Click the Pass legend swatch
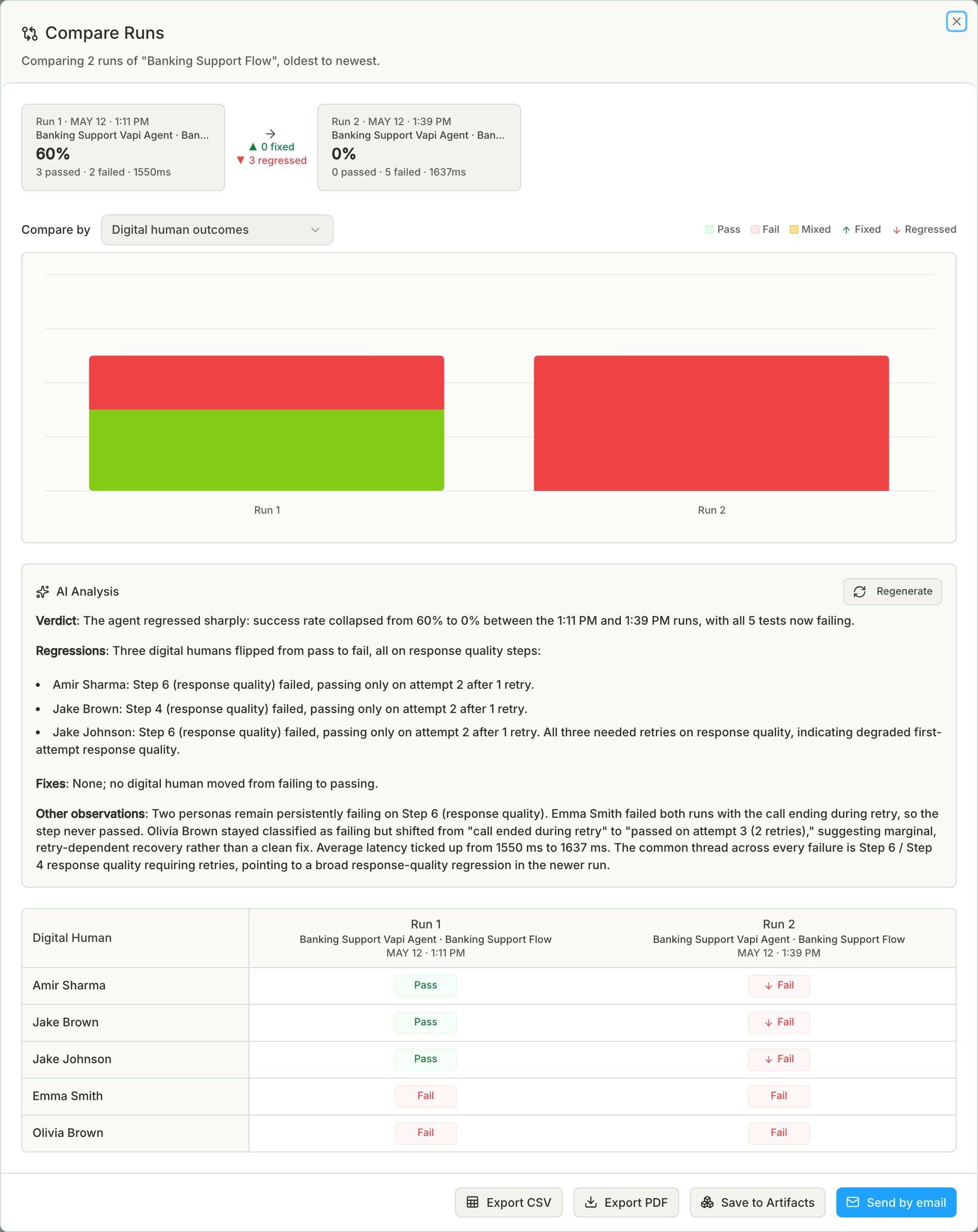The image size is (978, 1232). point(709,230)
